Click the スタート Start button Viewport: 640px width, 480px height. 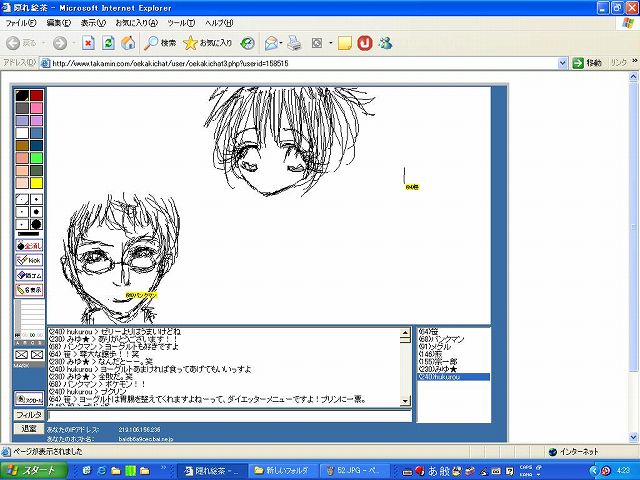pyautogui.click(x=33, y=471)
